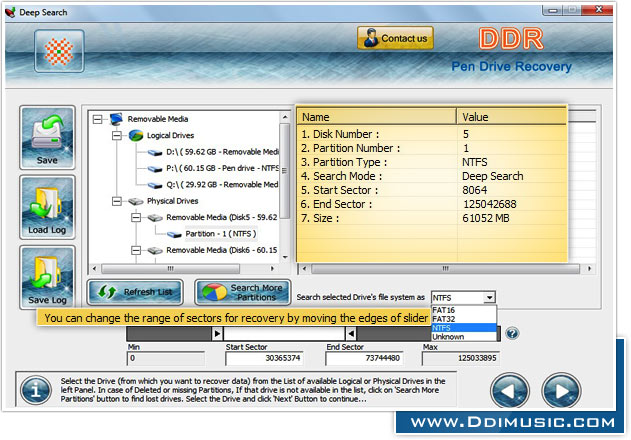Click details table scroll right arrow
This screenshot has height=440, width=631.
590,269
